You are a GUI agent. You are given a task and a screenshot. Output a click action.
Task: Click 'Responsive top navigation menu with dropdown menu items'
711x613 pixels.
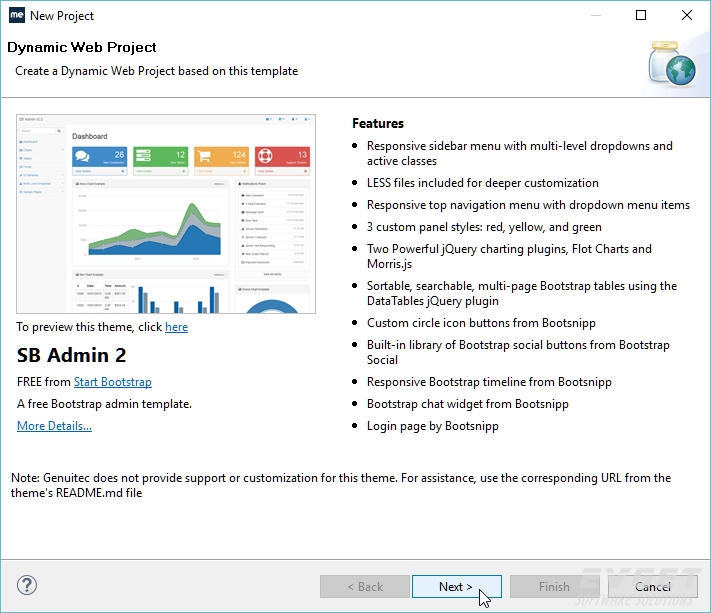528,205
